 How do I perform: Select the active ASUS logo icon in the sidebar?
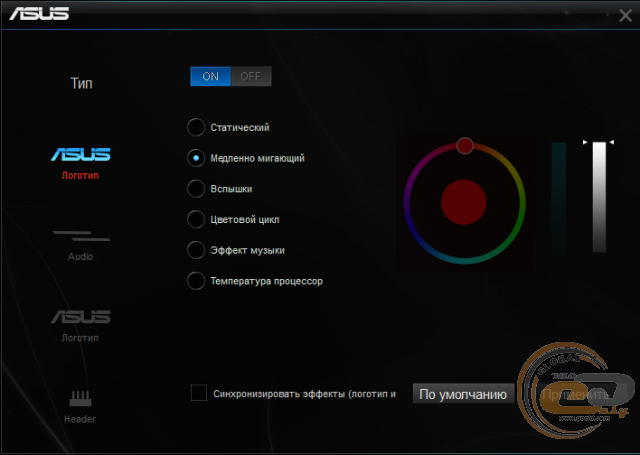coord(80,154)
